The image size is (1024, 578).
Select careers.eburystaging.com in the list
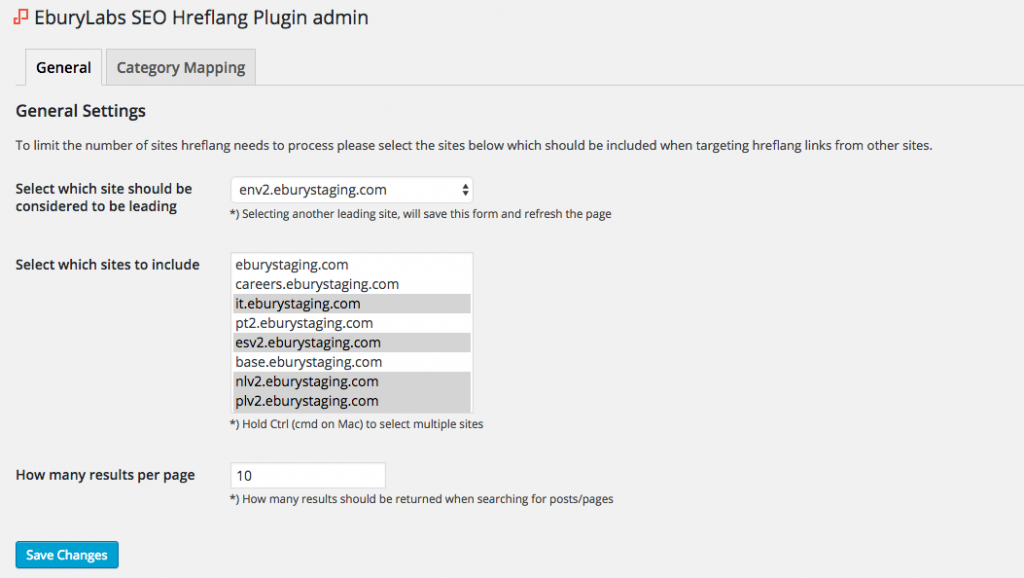point(351,284)
